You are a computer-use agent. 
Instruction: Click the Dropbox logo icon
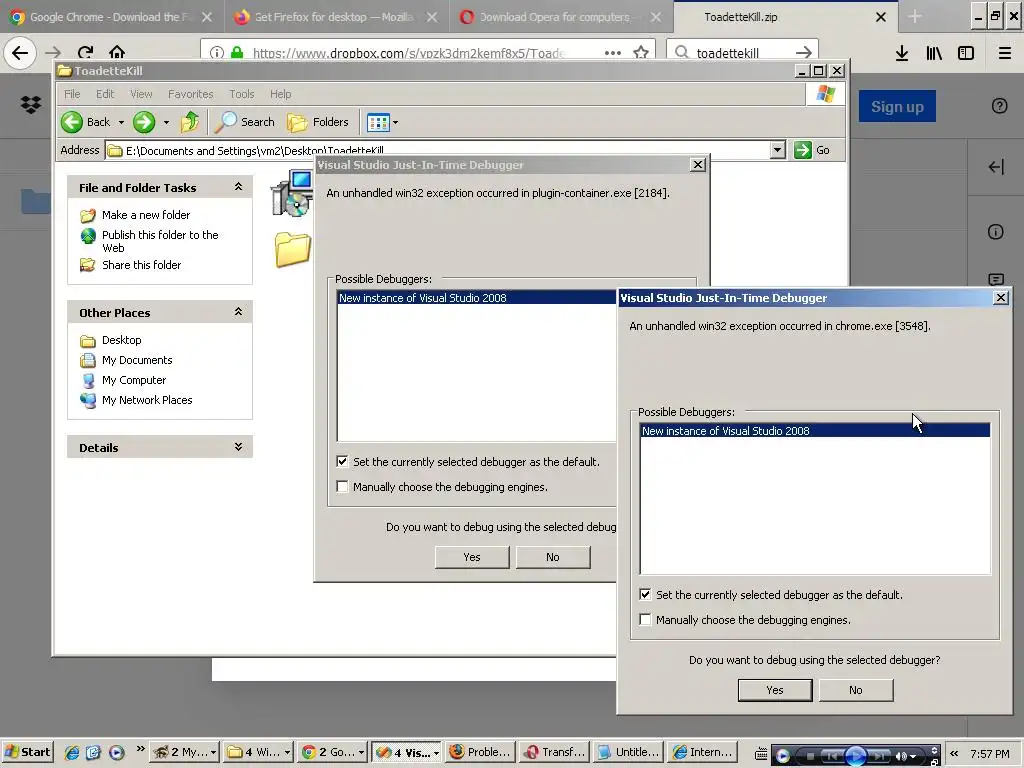(x=31, y=104)
